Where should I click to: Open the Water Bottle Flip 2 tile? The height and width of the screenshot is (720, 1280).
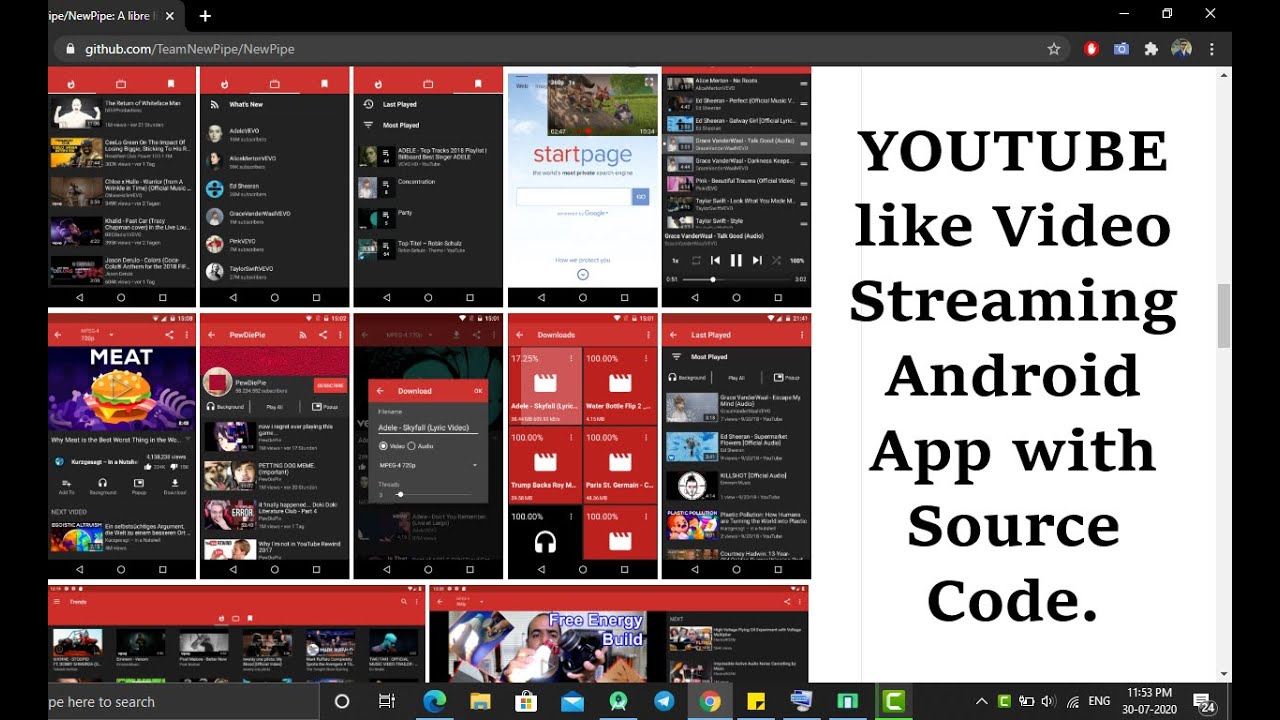[x=619, y=387]
